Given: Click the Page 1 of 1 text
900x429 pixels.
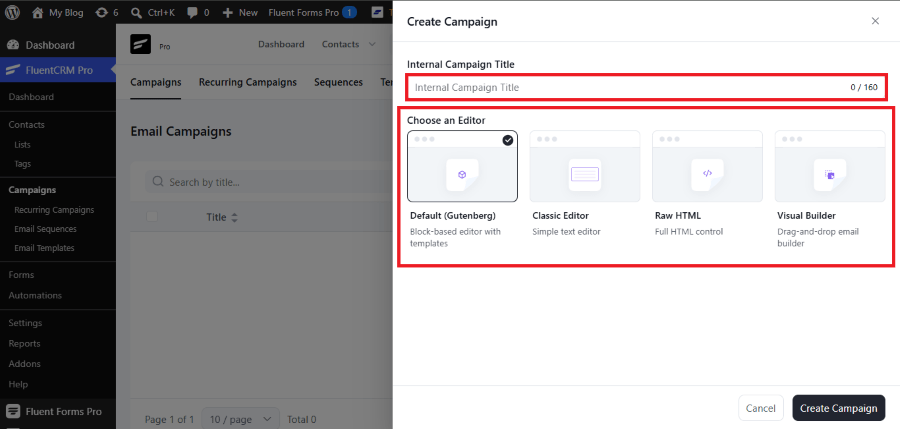Looking at the screenshot, I should point(169,420).
